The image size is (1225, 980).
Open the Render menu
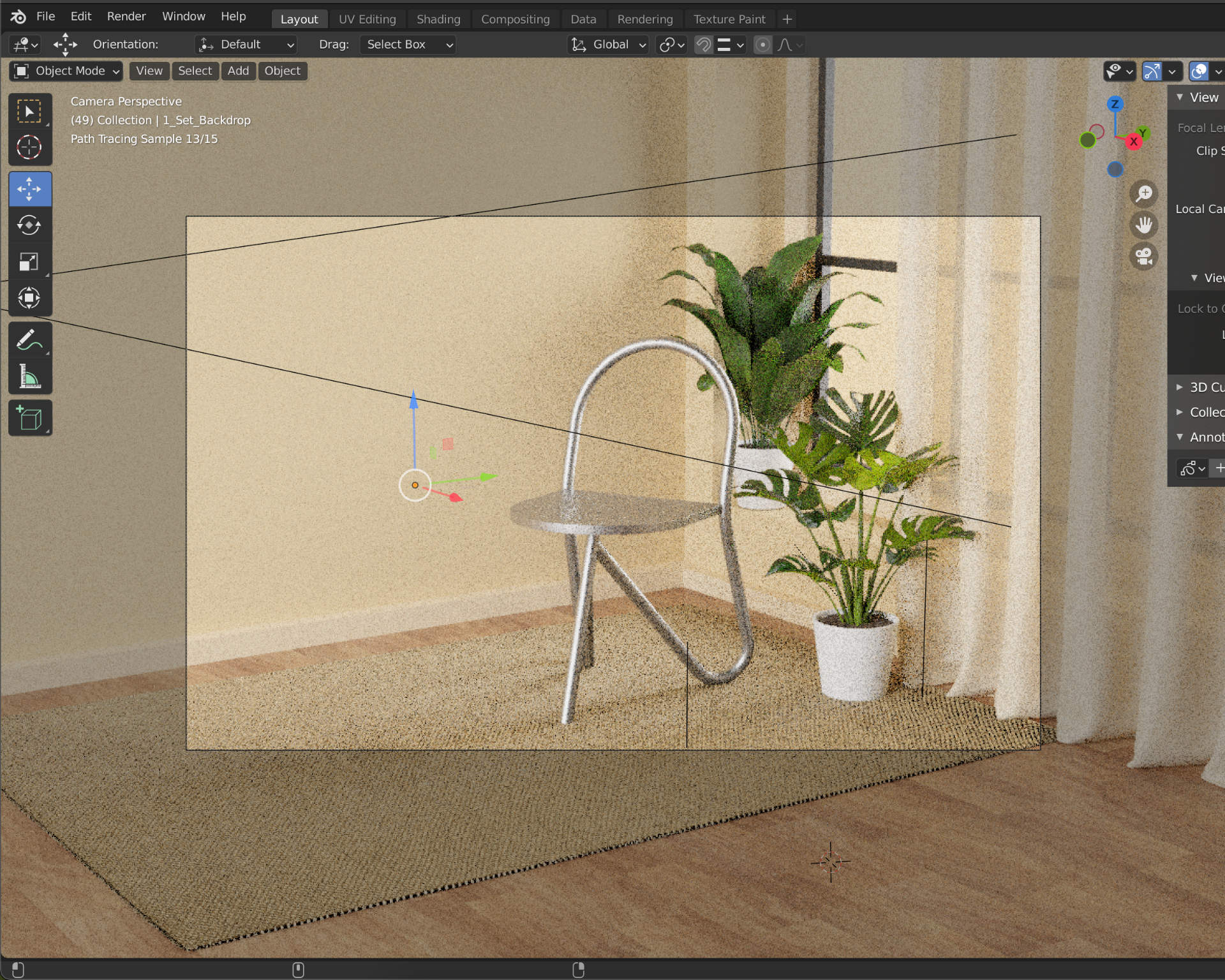[x=126, y=16]
